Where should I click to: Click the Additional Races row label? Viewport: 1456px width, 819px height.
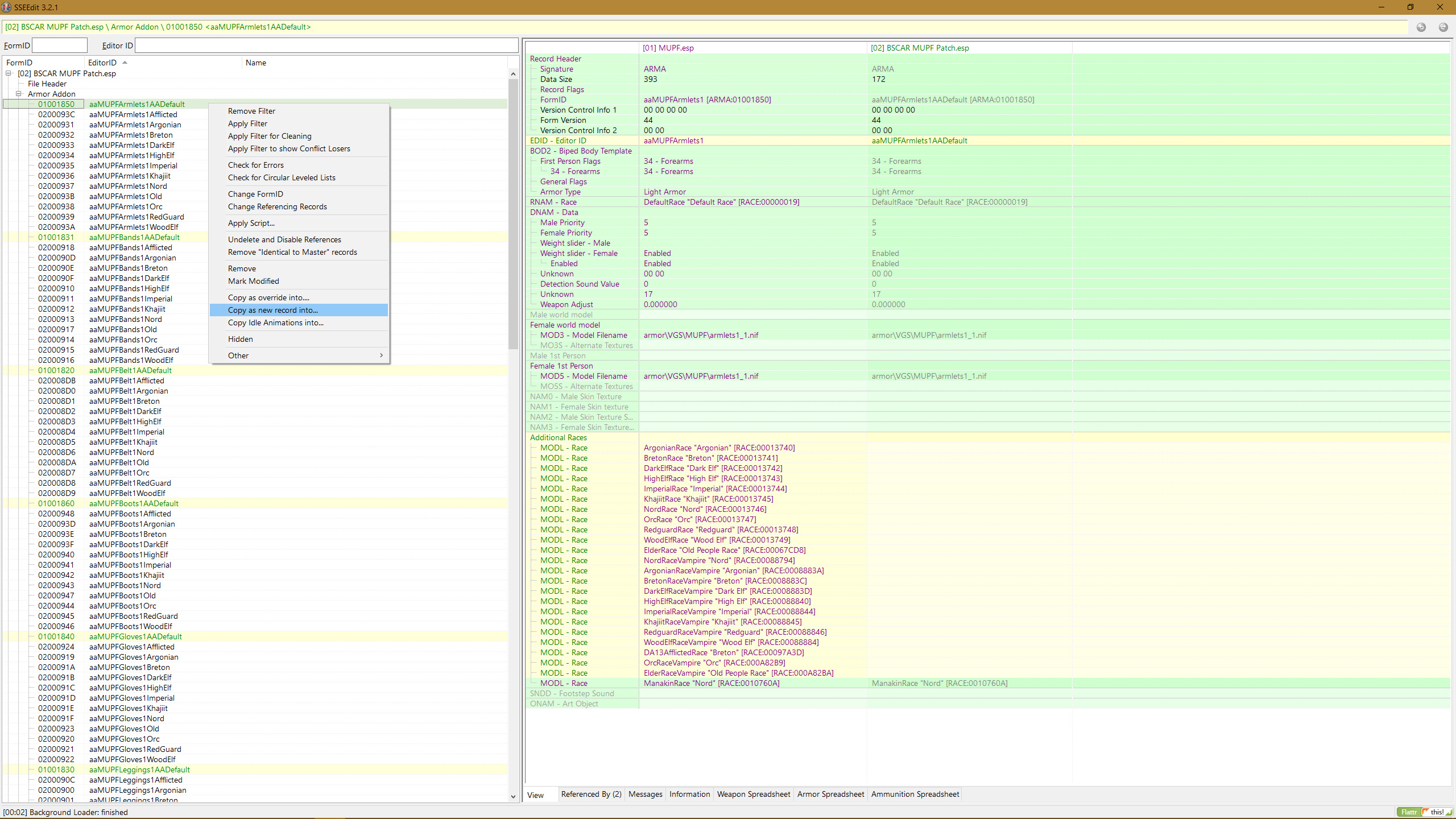click(x=559, y=437)
